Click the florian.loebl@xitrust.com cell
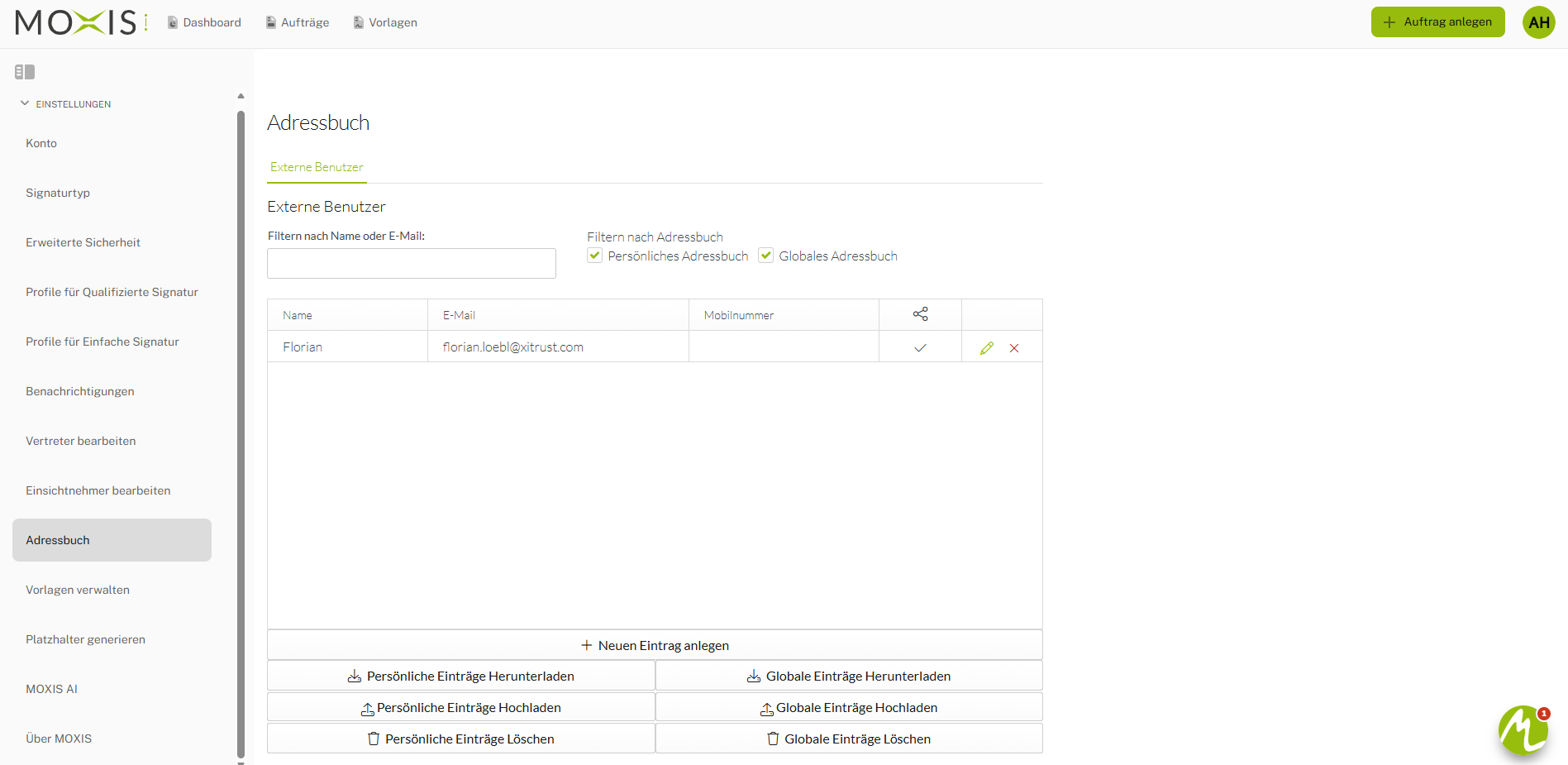This screenshot has width=1568, height=765. 558,347
